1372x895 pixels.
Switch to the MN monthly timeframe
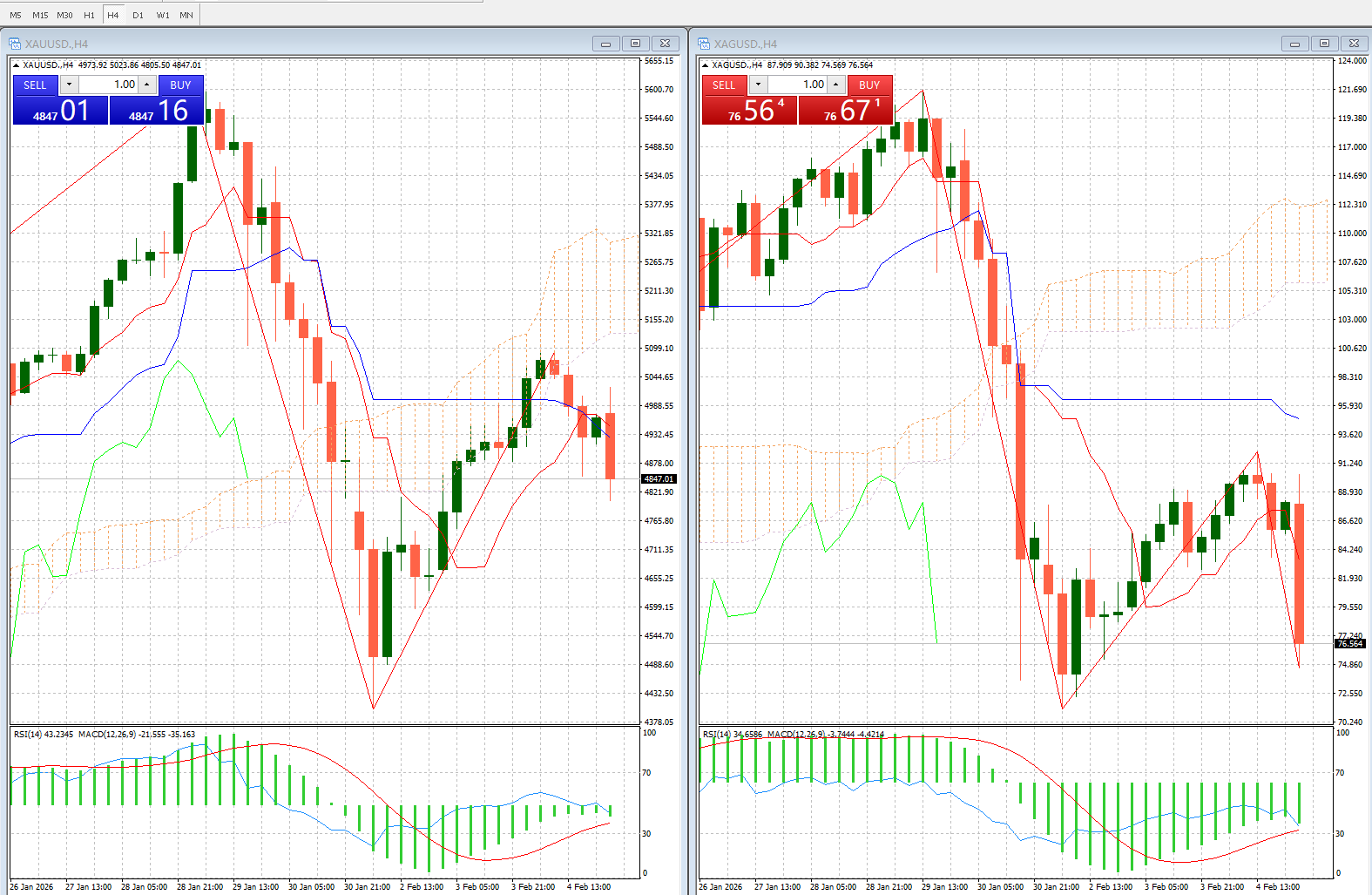click(x=186, y=15)
